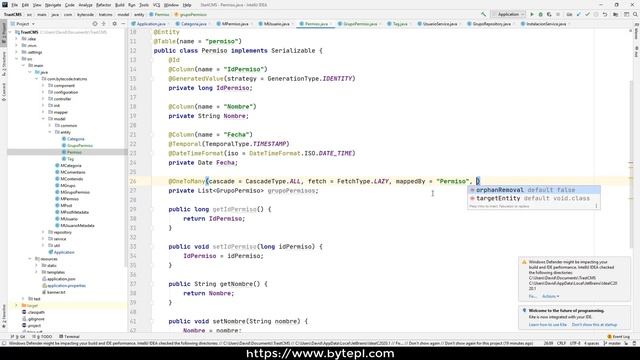Switch to the GrupoPermiso.java tab

coord(358,24)
